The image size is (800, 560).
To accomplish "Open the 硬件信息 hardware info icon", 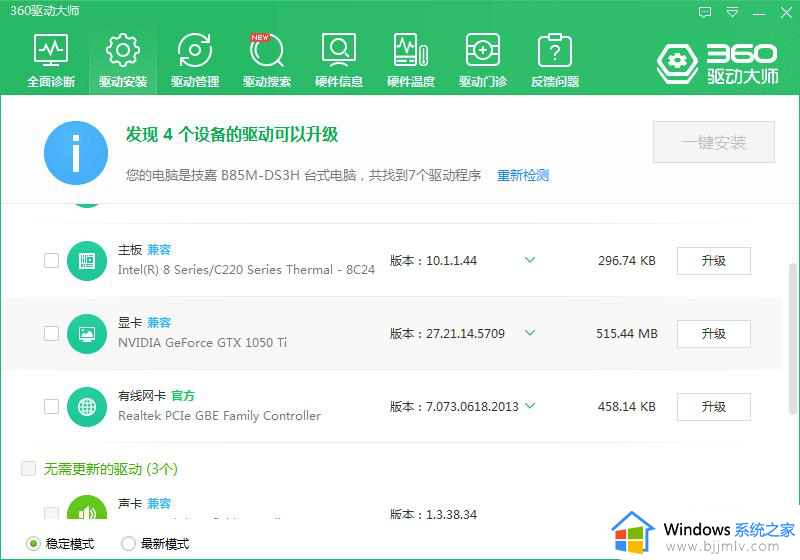I will (339, 61).
